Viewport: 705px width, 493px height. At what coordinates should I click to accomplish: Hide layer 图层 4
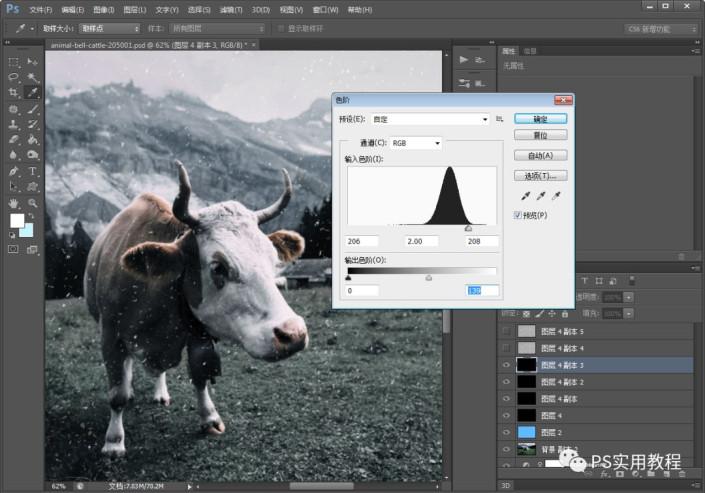[x=506, y=416]
